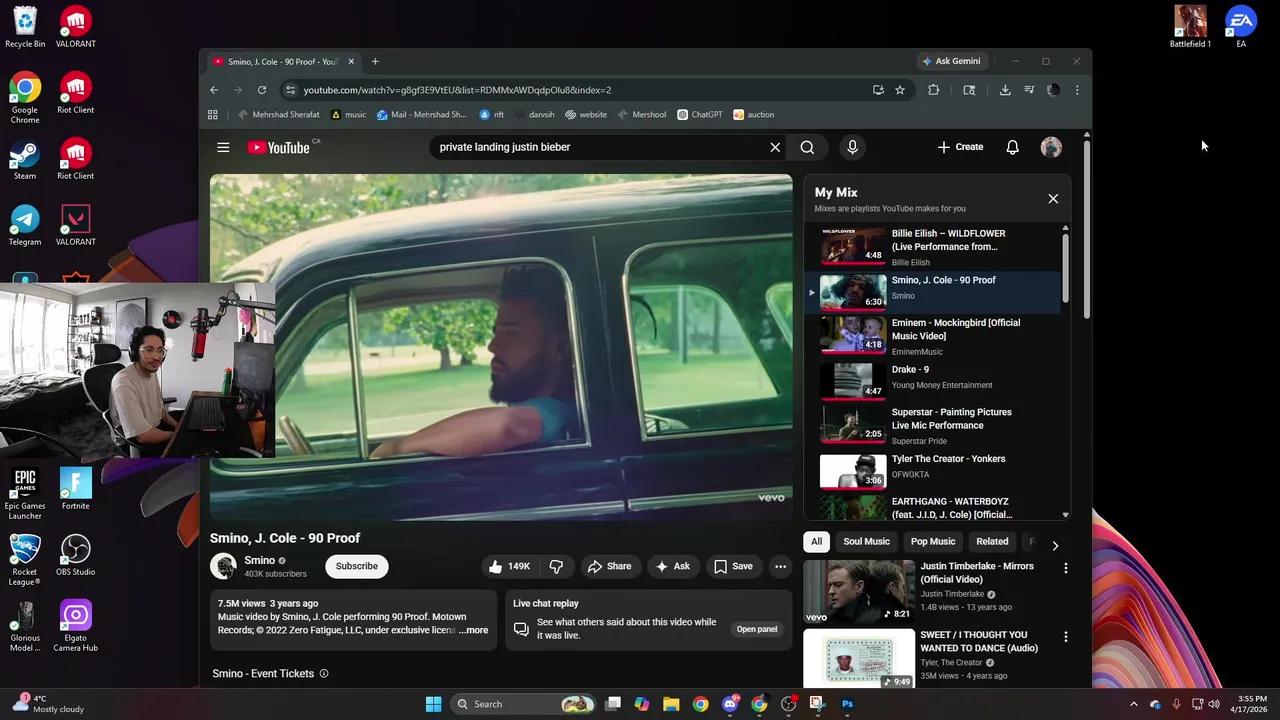Open options for SWEET / I THOUGHT video
Screen dimensions: 1280x720
pos(1065,636)
